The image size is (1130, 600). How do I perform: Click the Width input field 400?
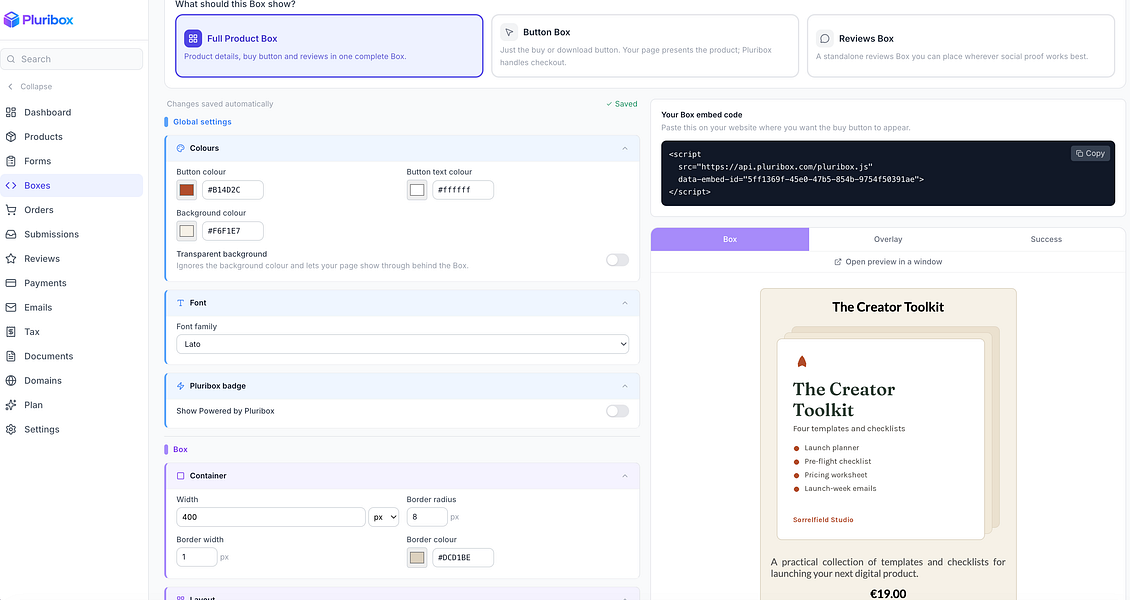pos(271,517)
